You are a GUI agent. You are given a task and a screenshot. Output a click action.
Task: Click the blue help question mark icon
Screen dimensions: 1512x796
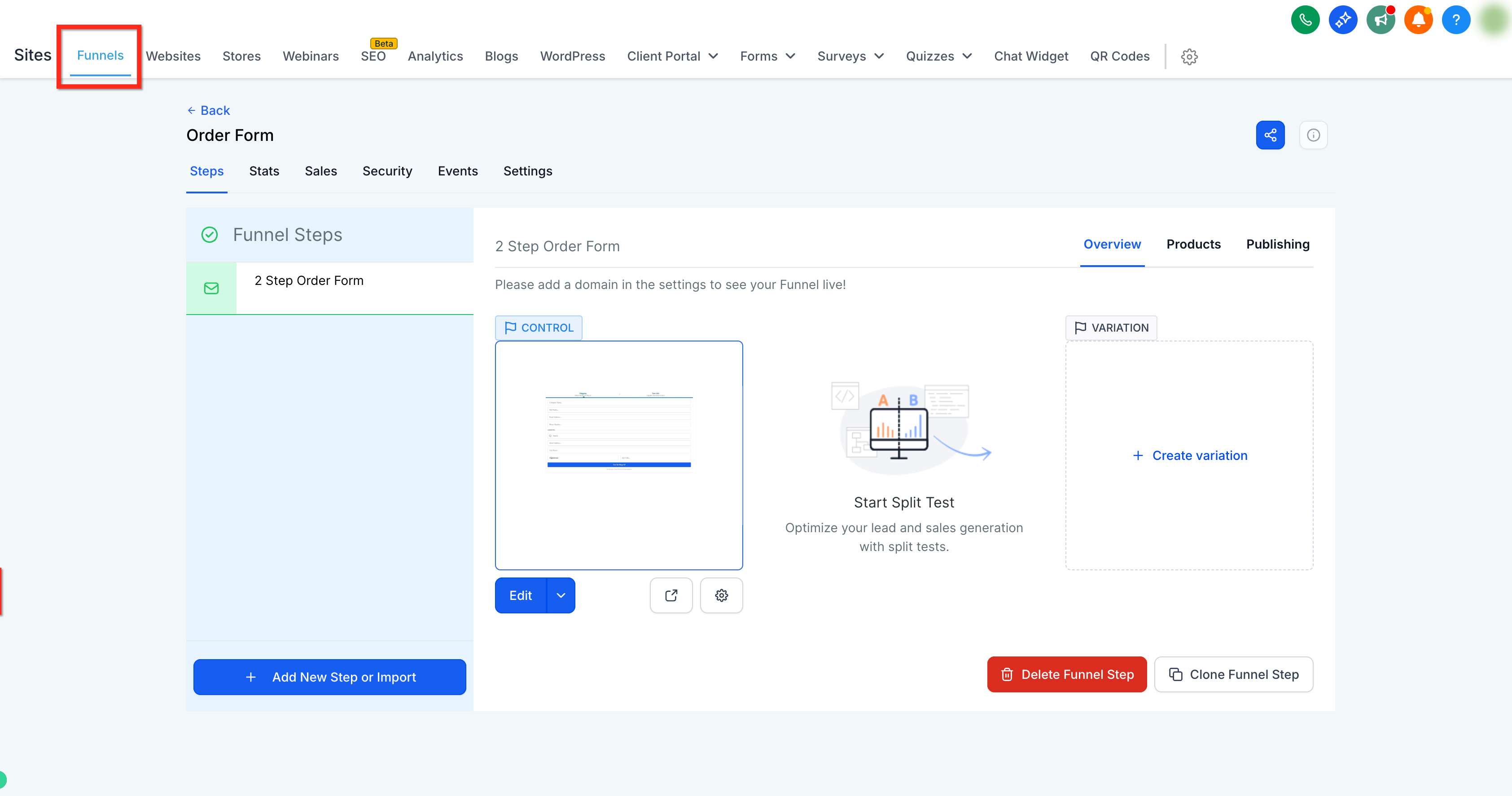pos(1455,20)
